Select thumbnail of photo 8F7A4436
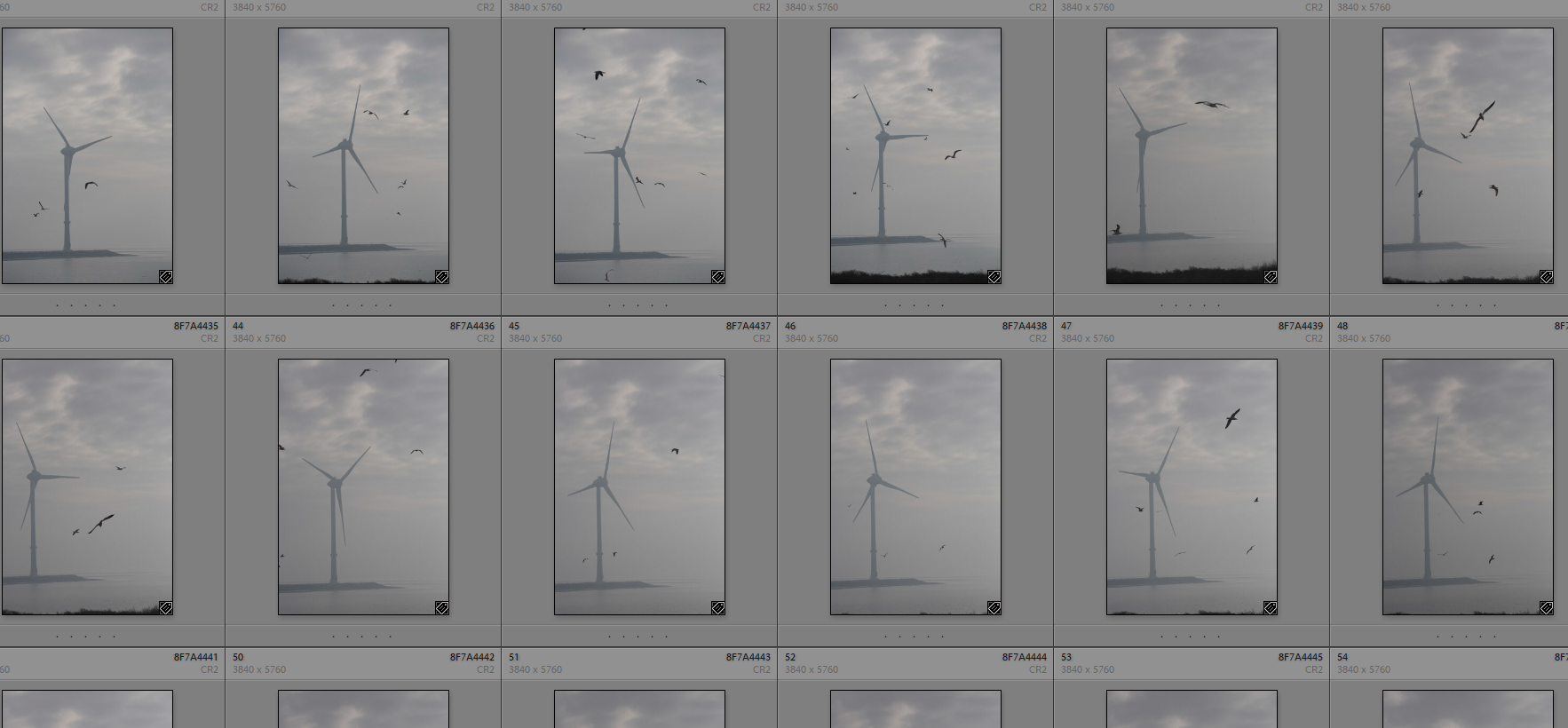The image size is (1568, 728). pyautogui.click(x=363, y=487)
